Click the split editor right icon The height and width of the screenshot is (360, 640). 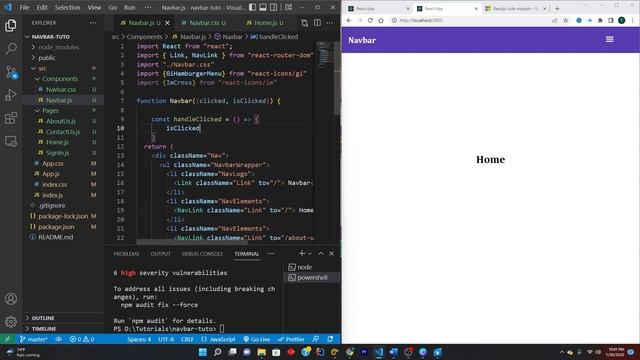click(317, 23)
